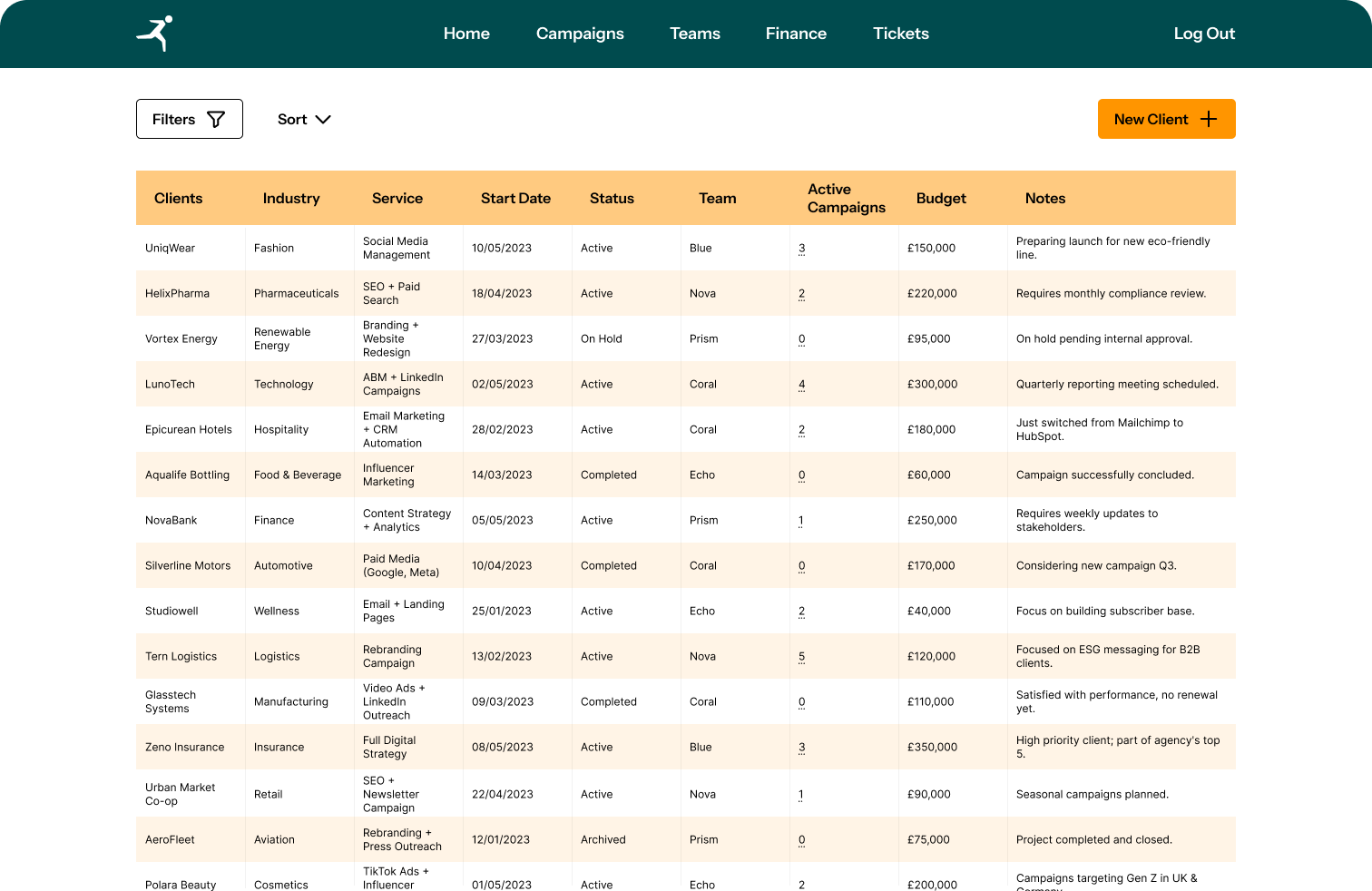This screenshot has width=1372, height=891.
Task: Click the plus icon on New Client
Action: click(x=1209, y=120)
